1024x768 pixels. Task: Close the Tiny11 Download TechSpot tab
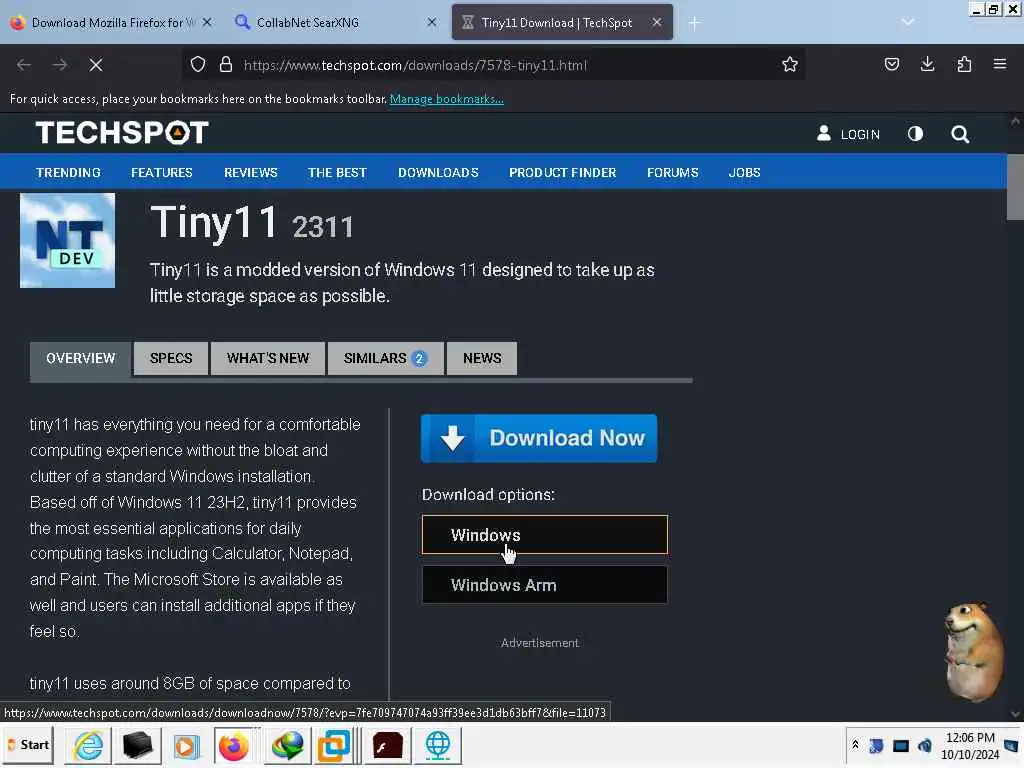pyautogui.click(x=656, y=22)
